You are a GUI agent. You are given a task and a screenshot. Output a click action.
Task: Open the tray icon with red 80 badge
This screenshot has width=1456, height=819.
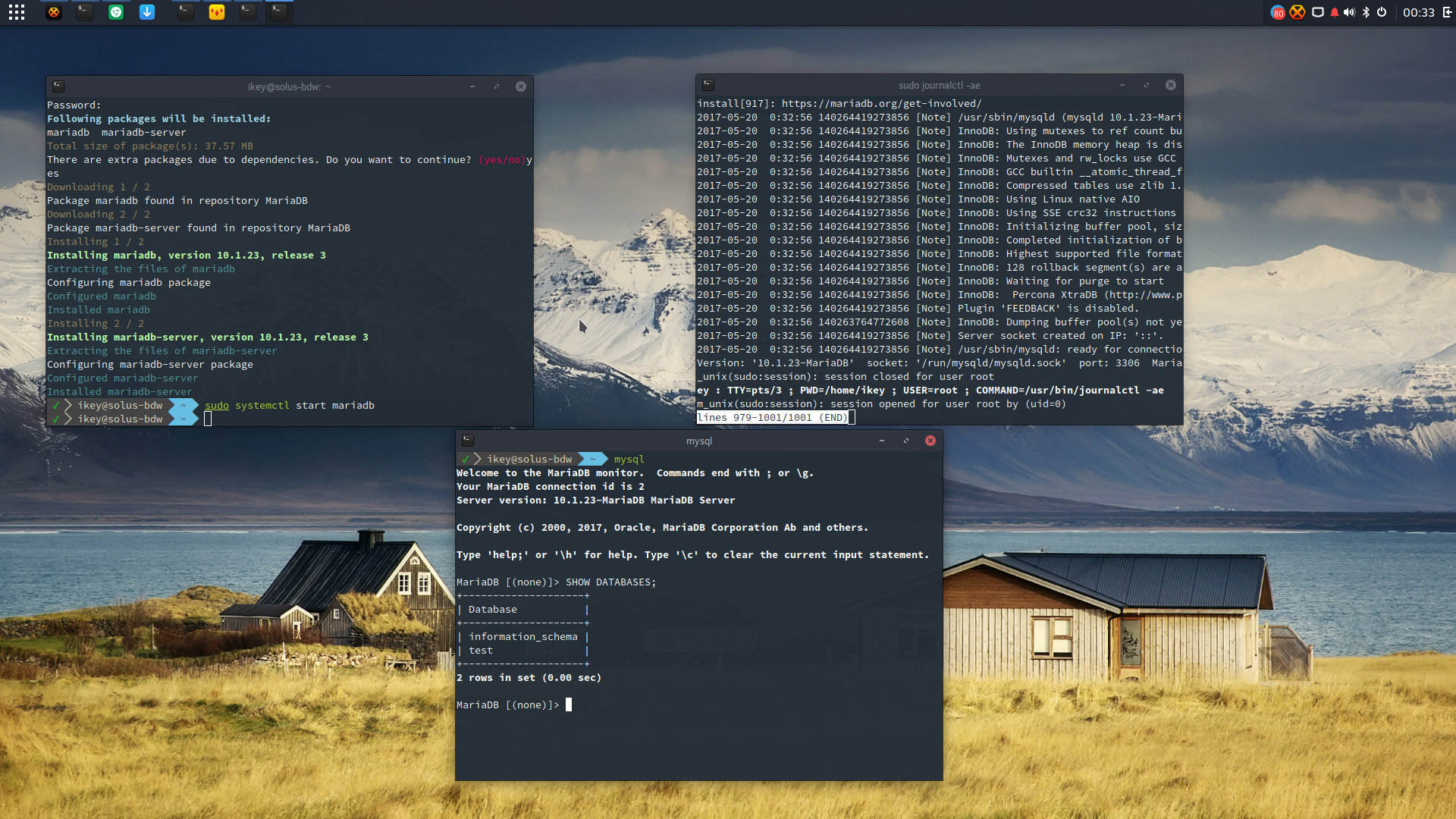coord(1278,12)
